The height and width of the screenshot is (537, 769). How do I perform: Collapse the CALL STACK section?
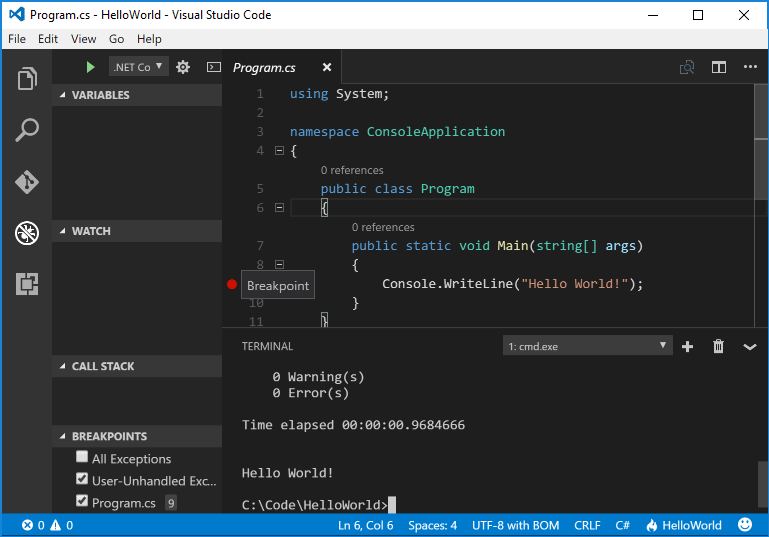click(x=137, y=366)
